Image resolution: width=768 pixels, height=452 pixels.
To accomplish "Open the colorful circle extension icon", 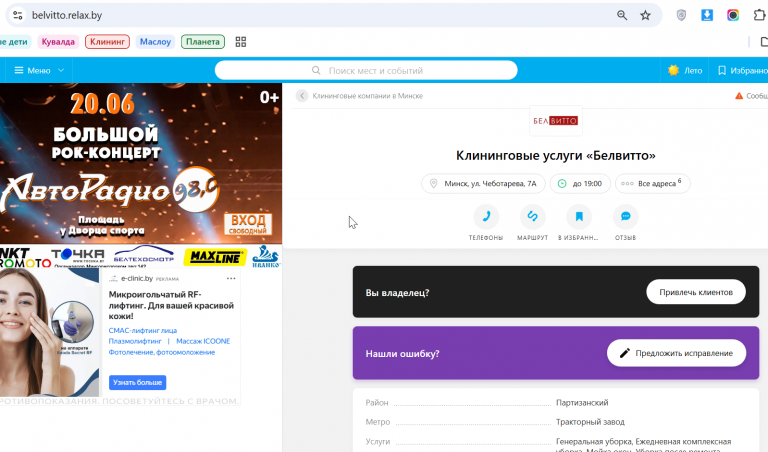I will (x=733, y=15).
